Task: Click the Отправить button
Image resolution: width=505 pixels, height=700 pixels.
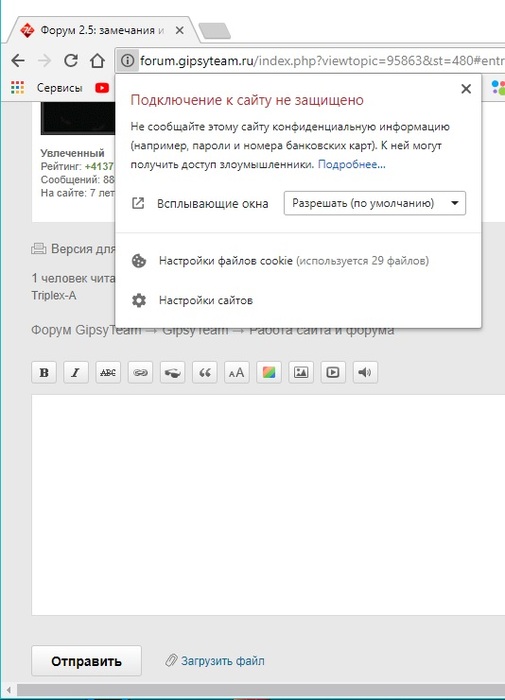Action: 86,661
